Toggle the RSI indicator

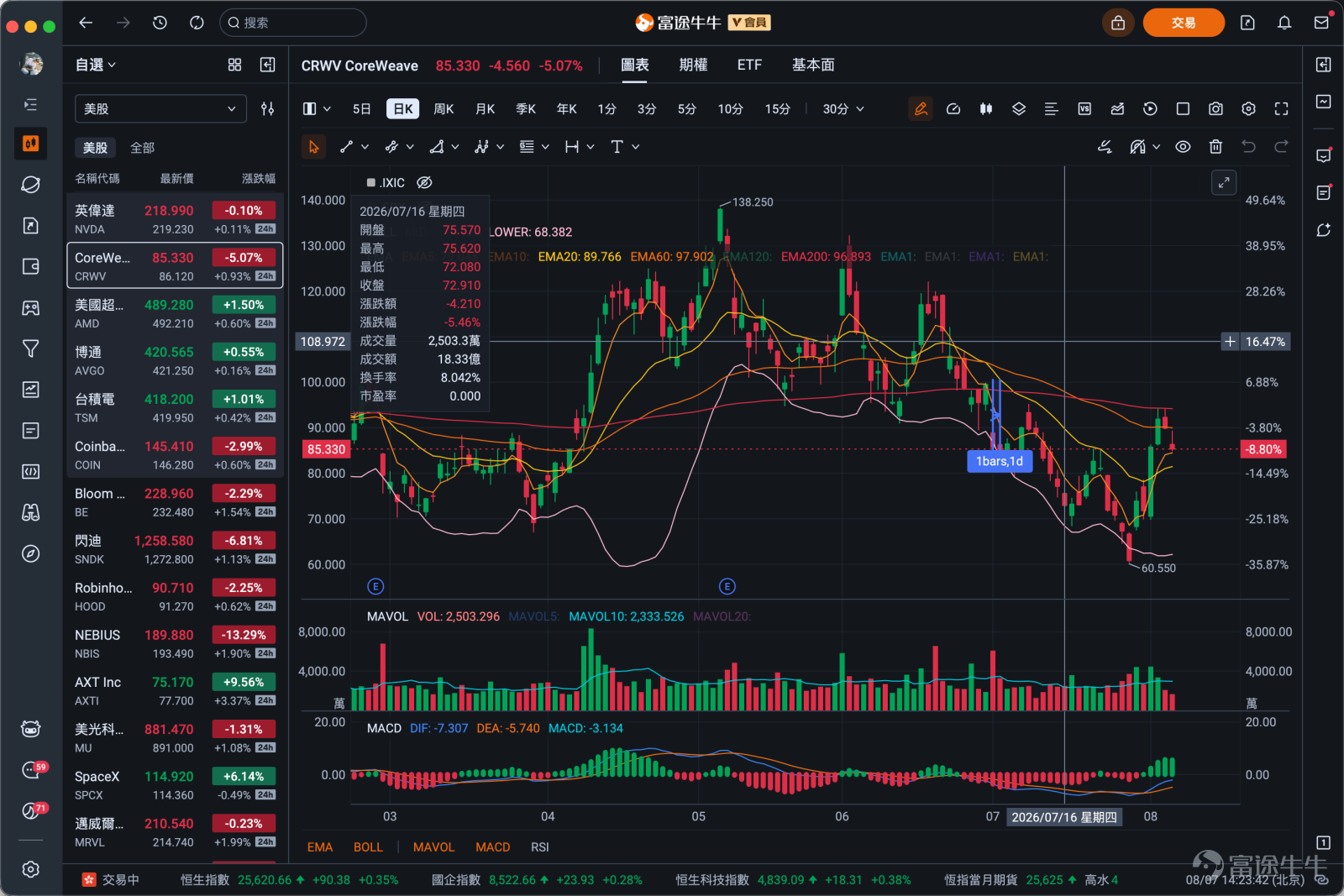point(540,847)
